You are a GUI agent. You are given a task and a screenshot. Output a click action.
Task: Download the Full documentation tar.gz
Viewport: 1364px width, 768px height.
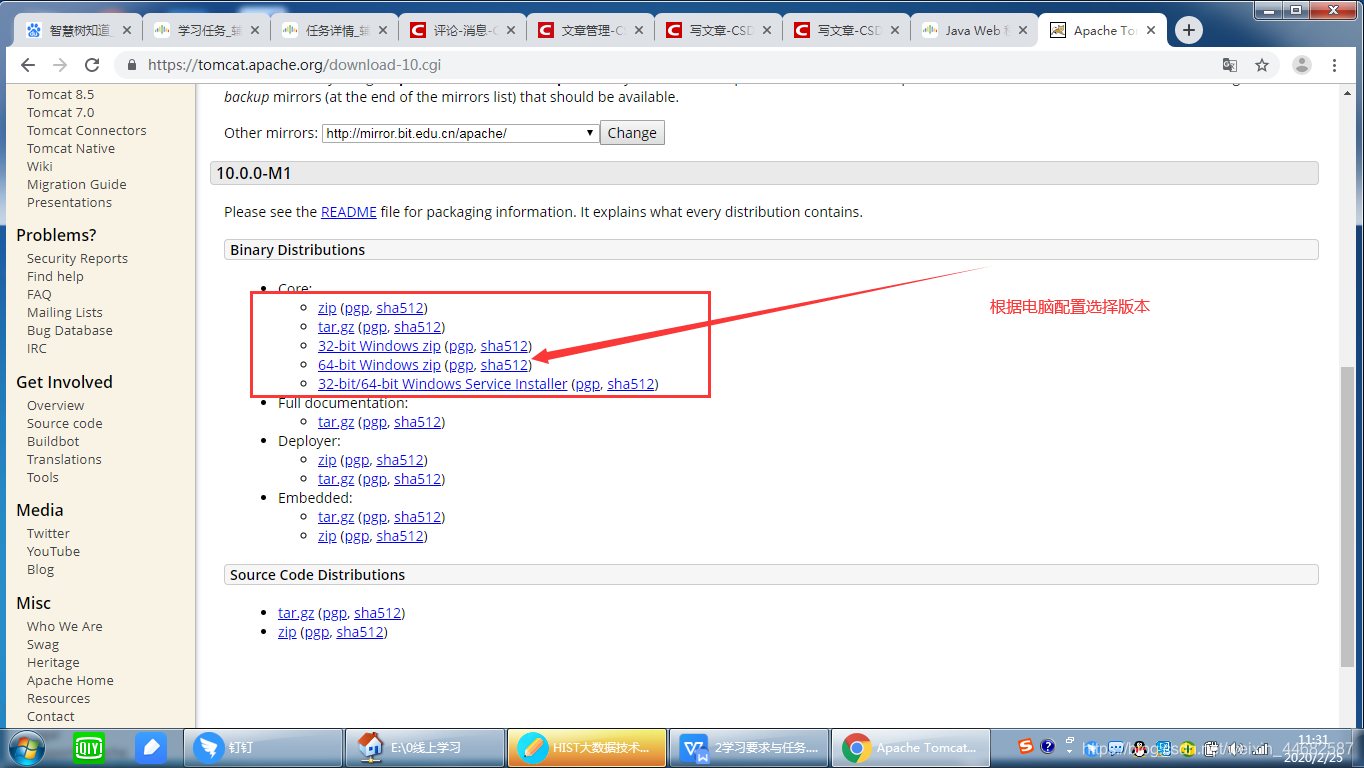(x=336, y=422)
